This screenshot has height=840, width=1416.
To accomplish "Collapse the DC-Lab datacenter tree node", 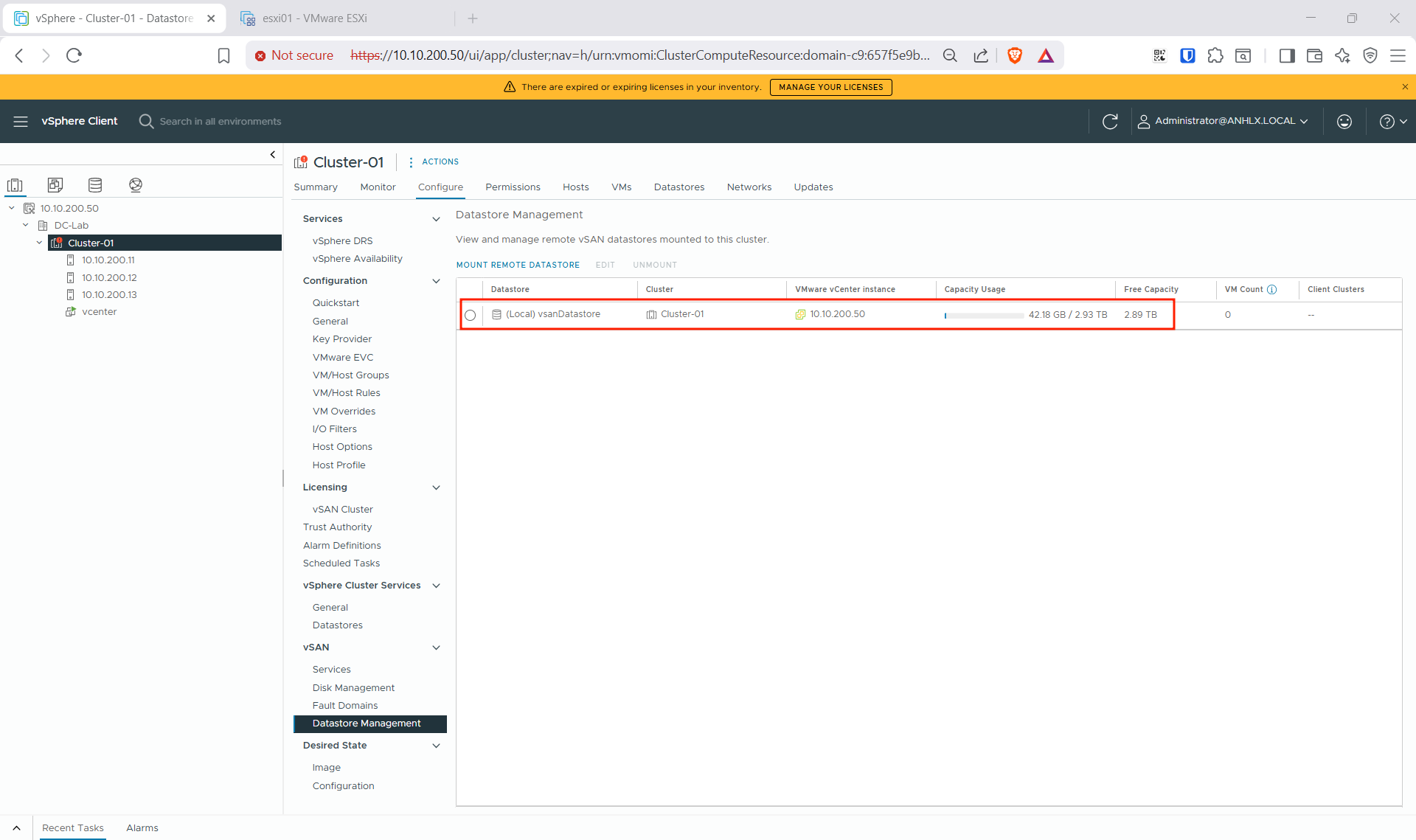I will click(x=26, y=225).
